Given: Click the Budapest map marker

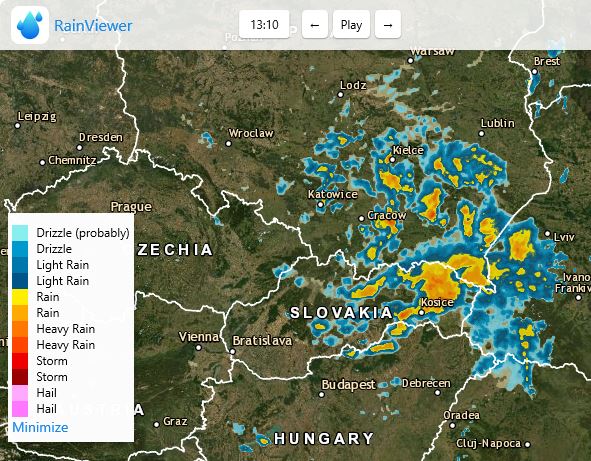Looking at the screenshot, I should [x=322, y=395].
